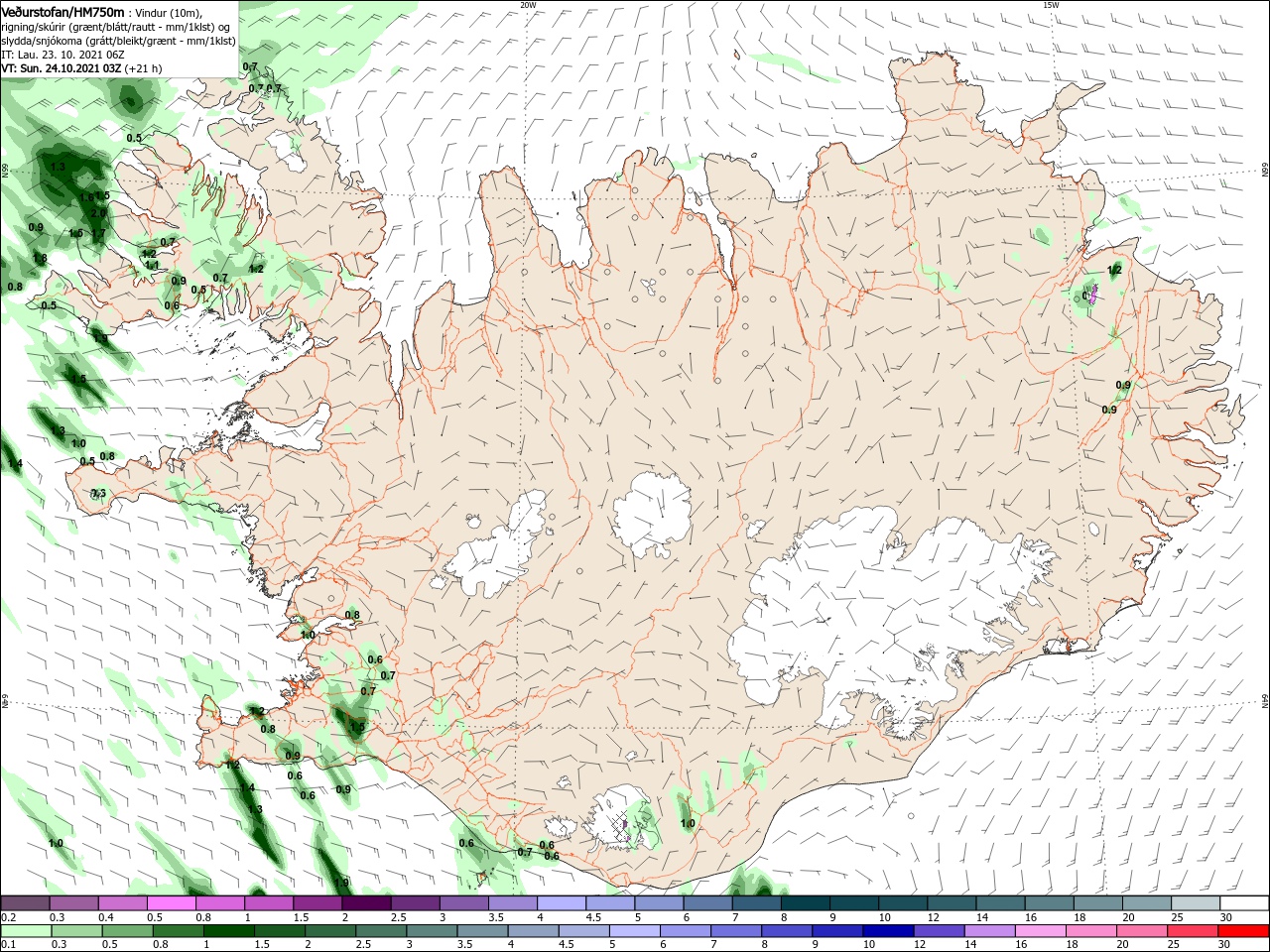The height and width of the screenshot is (952, 1270).
Task: Click the 15W longitude label
Action: point(1050,5)
